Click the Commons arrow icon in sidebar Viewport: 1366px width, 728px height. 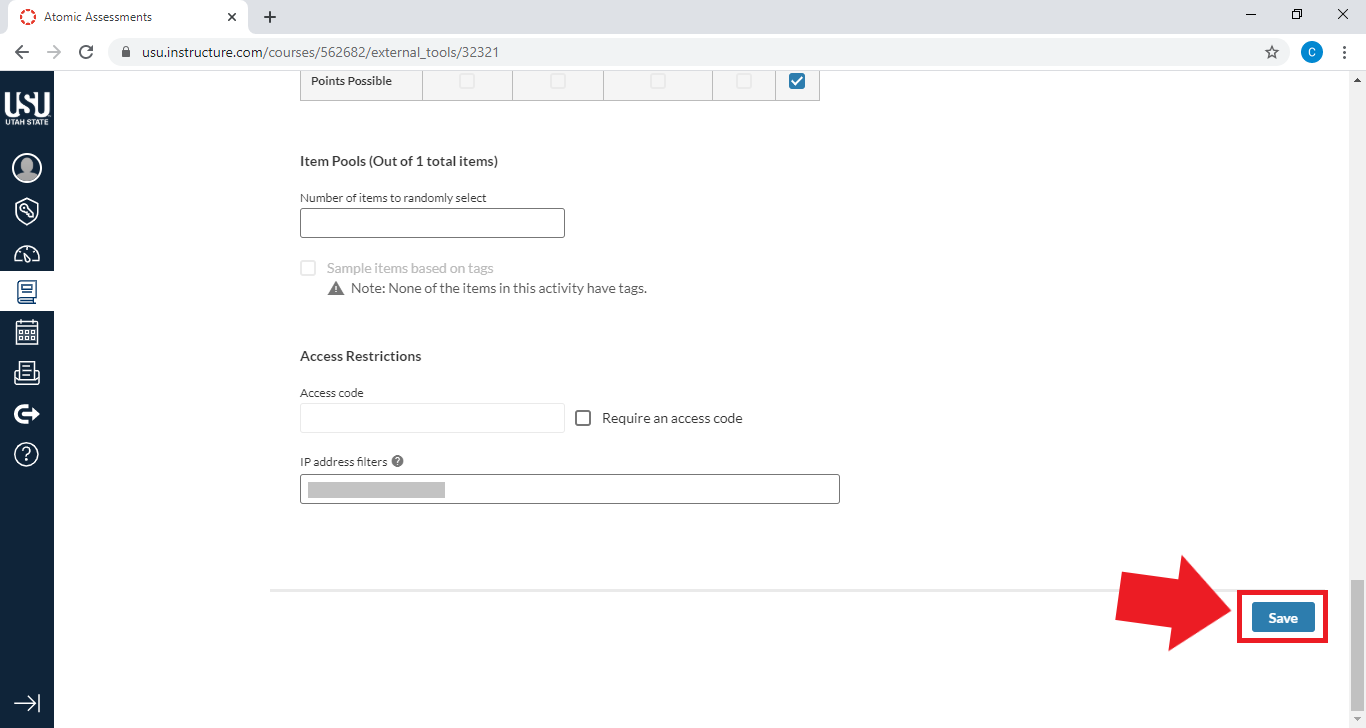coord(27,414)
